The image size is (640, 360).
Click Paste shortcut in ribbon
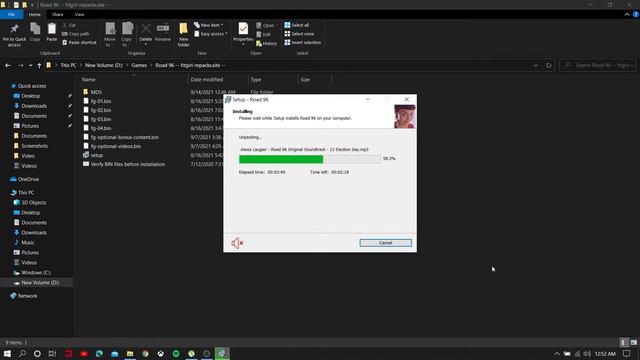pos(79,42)
